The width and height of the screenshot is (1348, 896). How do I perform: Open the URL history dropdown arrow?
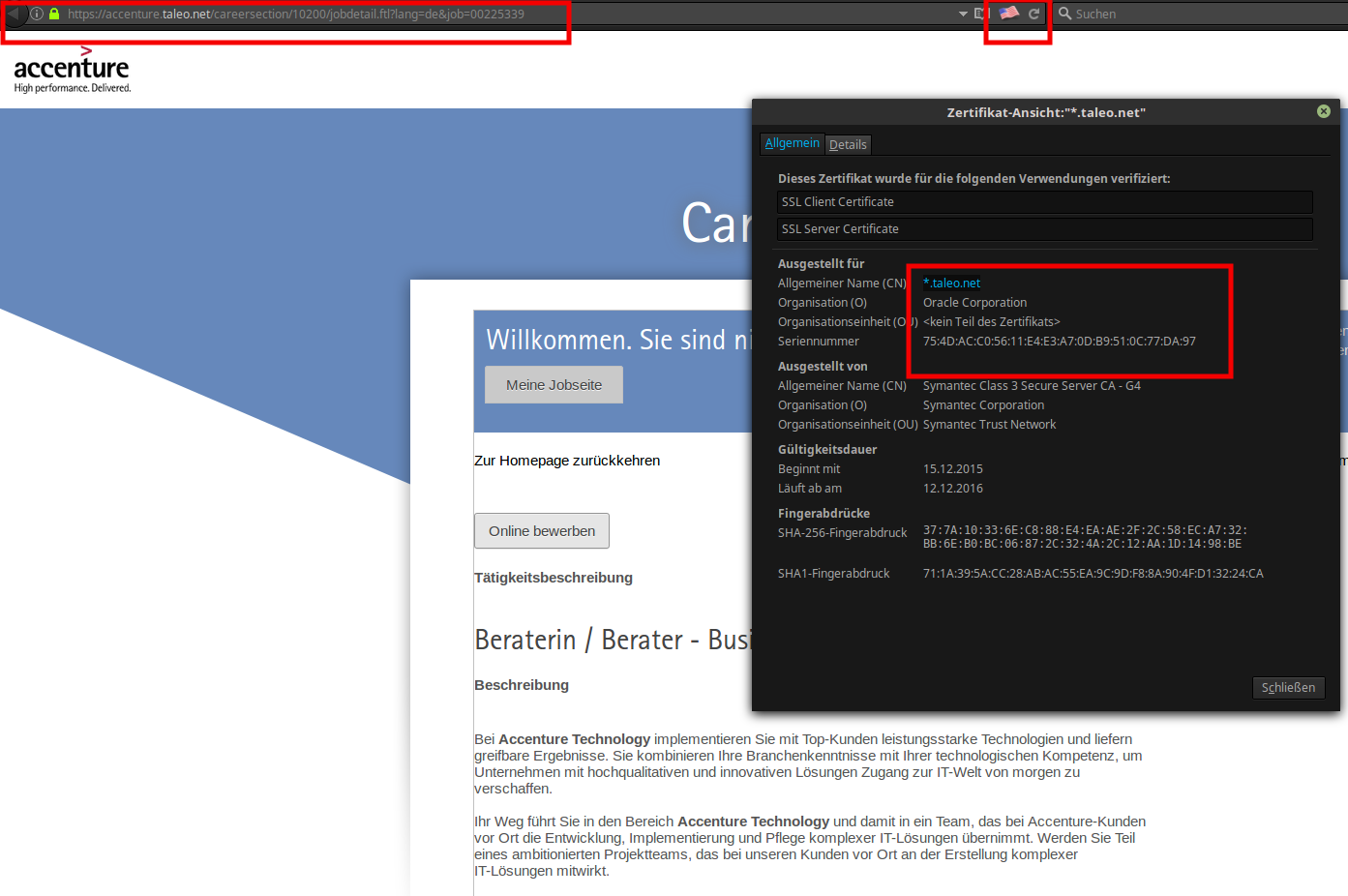coord(963,14)
